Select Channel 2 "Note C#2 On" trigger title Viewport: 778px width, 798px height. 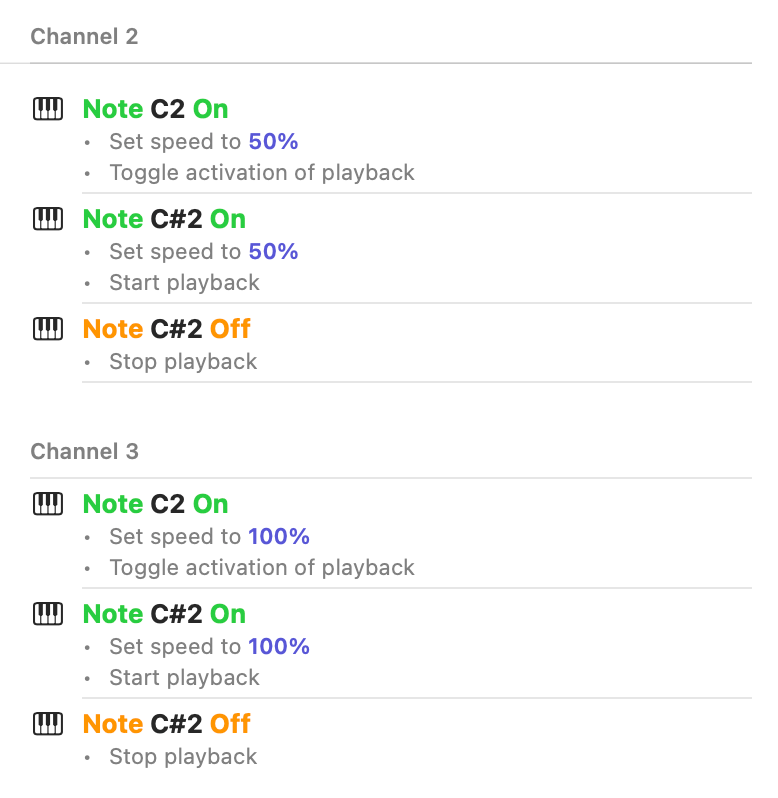[x=164, y=219]
